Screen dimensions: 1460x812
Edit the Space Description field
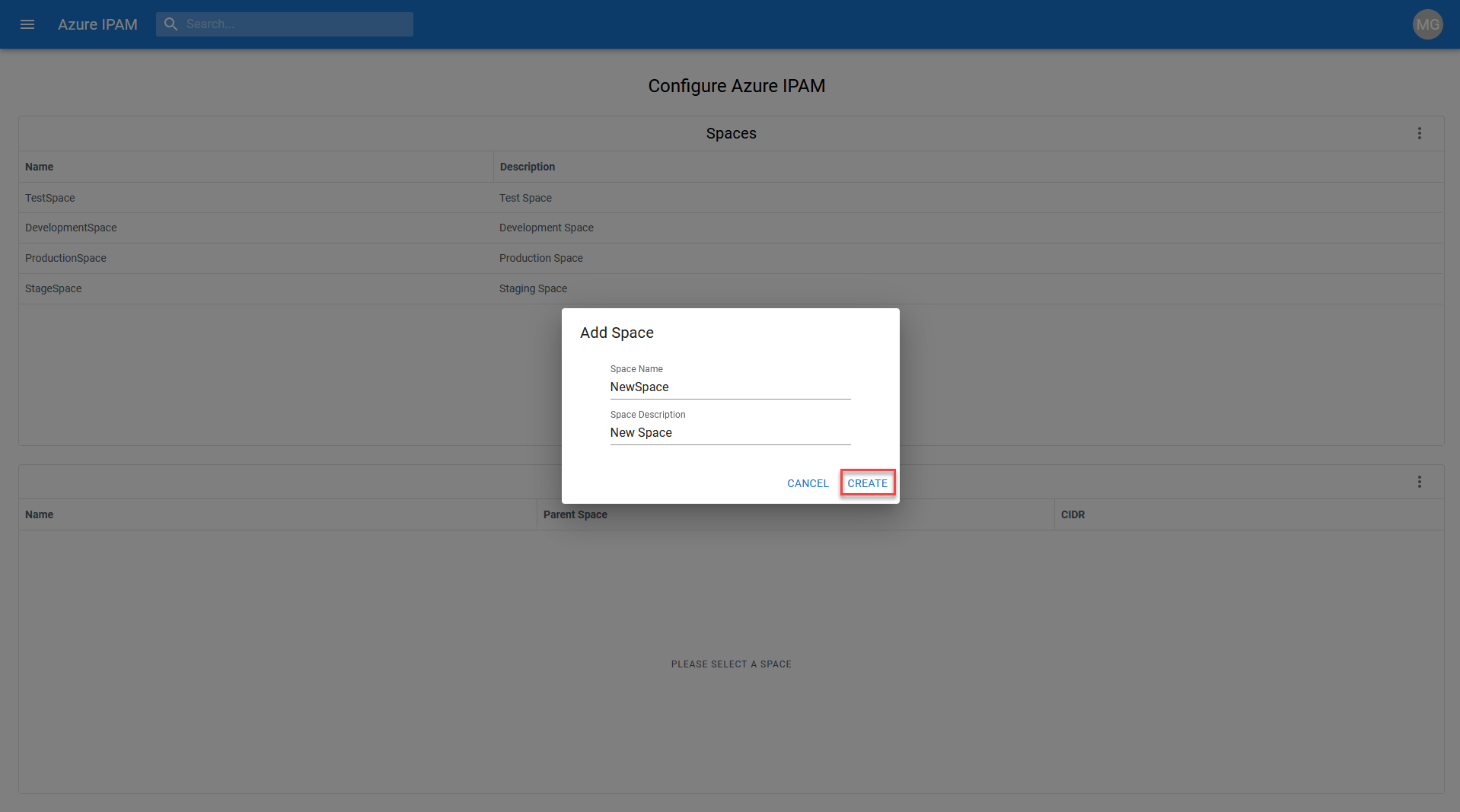pos(730,433)
